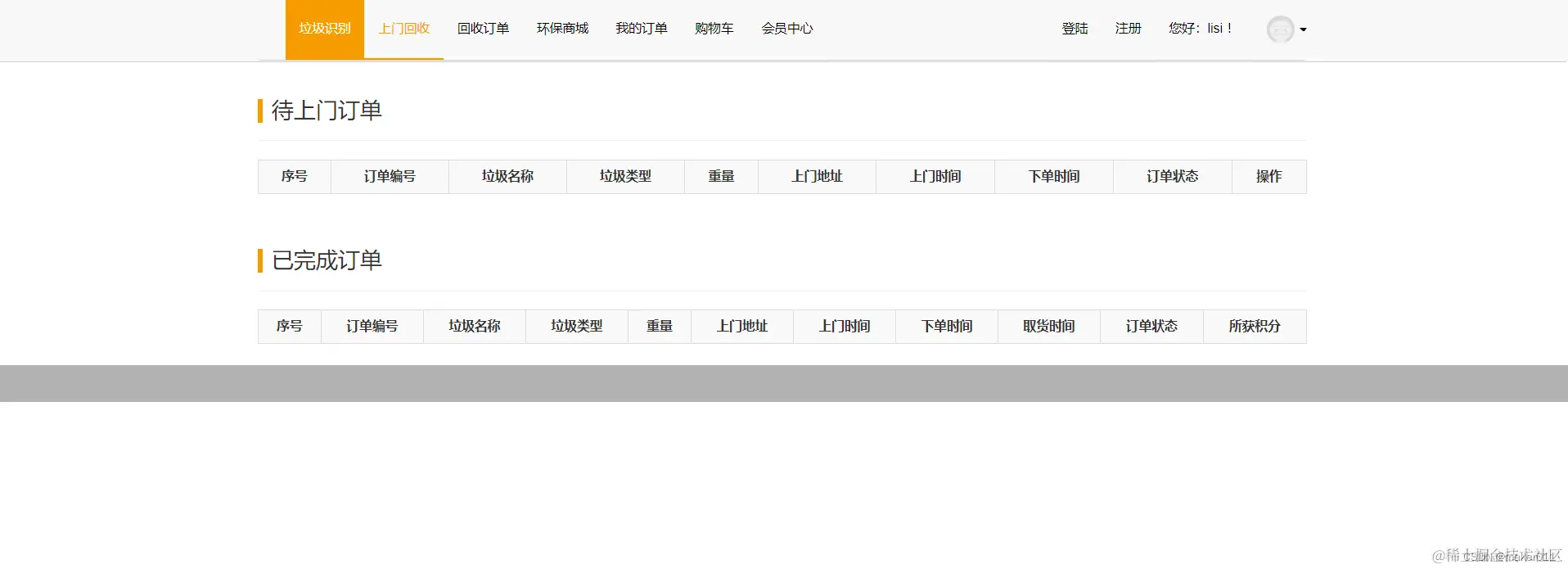This screenshot has height=569, width=1568.
Task: Open the 垃圾识别 nav tab
Action: (325, 29)
